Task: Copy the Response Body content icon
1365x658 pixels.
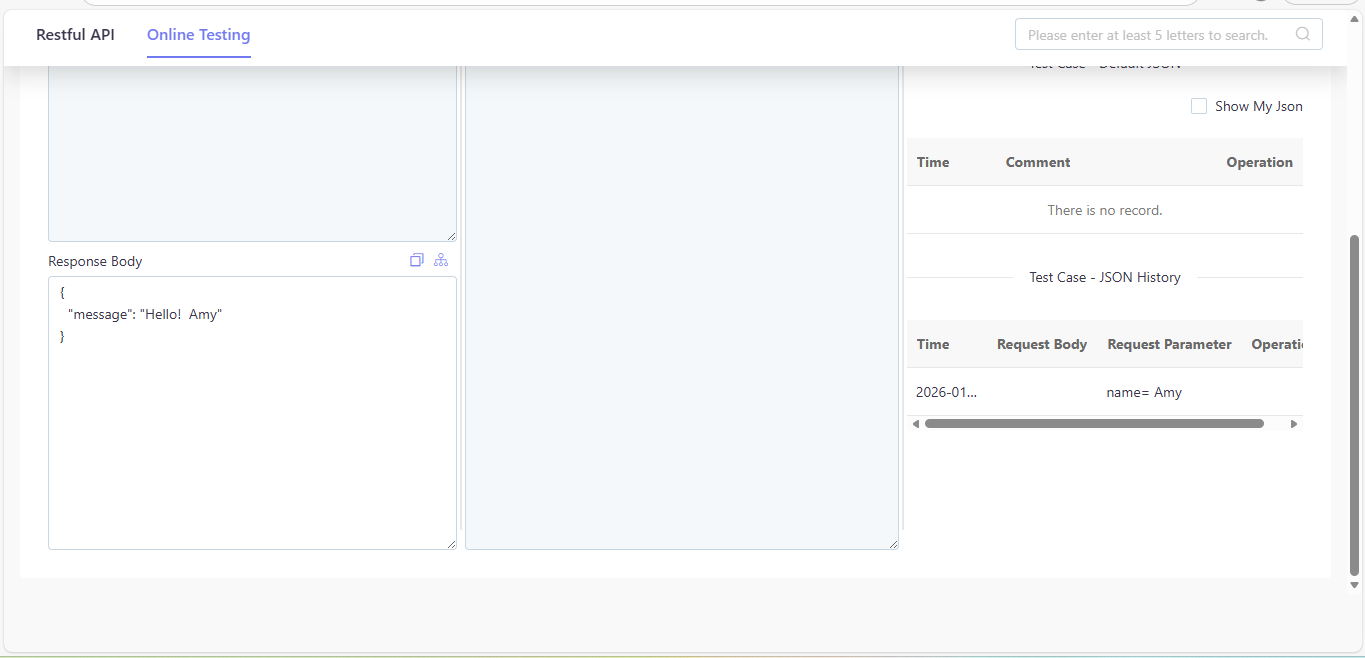Action: [x=417, y=260]
